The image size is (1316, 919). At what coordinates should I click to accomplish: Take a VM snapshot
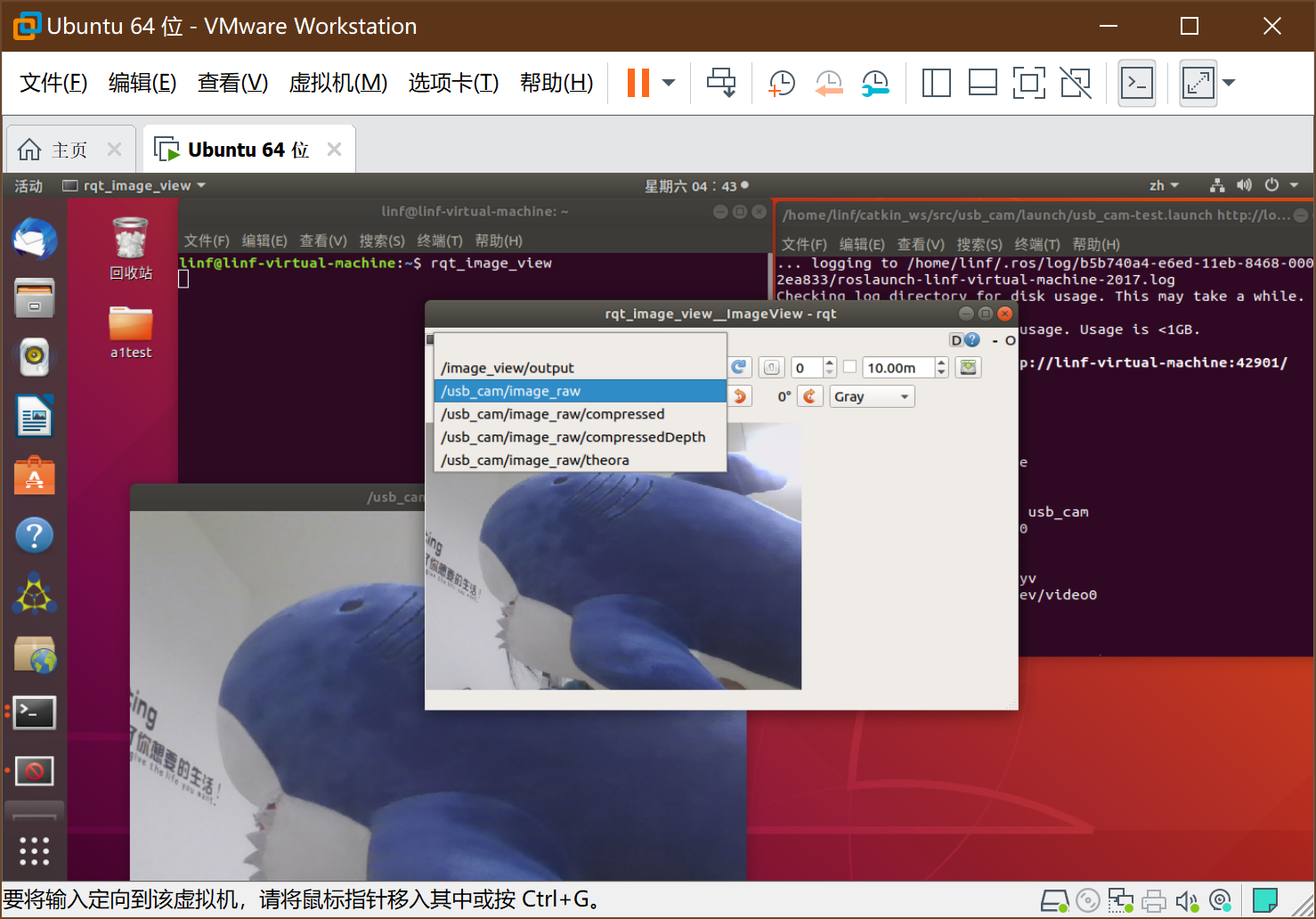pyautogui.click(x=781, y=83)
